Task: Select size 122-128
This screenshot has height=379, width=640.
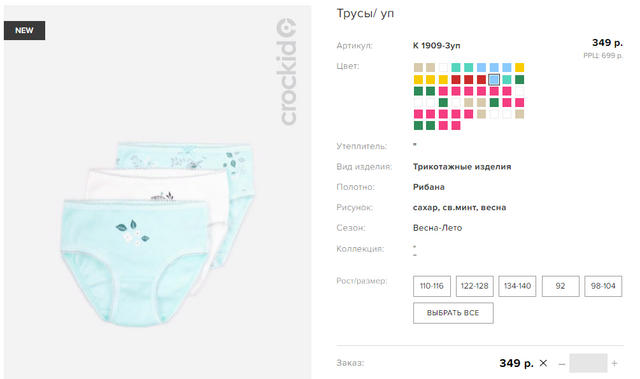Action: (474, 286)
